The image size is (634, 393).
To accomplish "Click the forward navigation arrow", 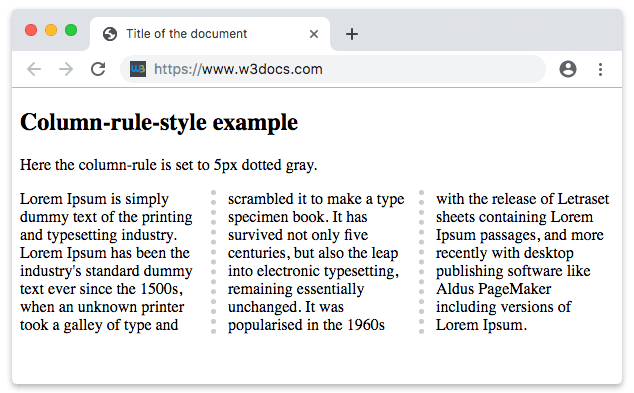I will 66,69.
